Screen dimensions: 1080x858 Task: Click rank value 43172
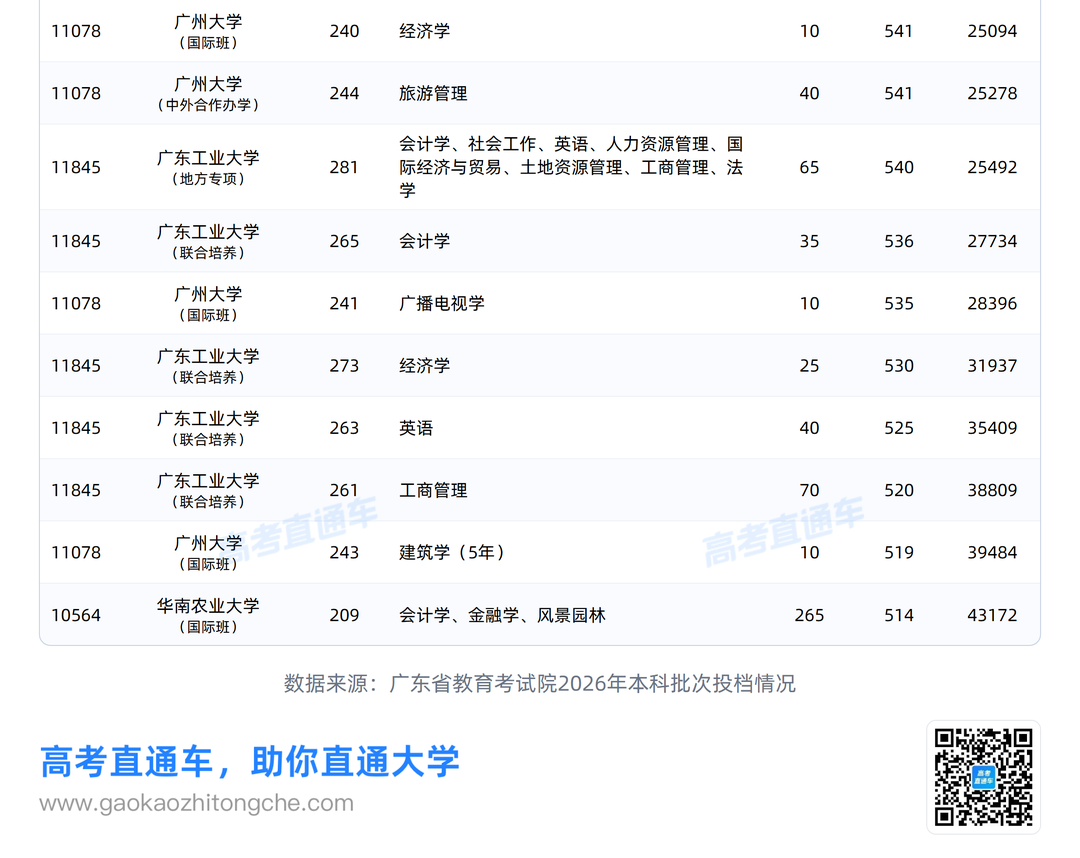[x=992, y=615]
